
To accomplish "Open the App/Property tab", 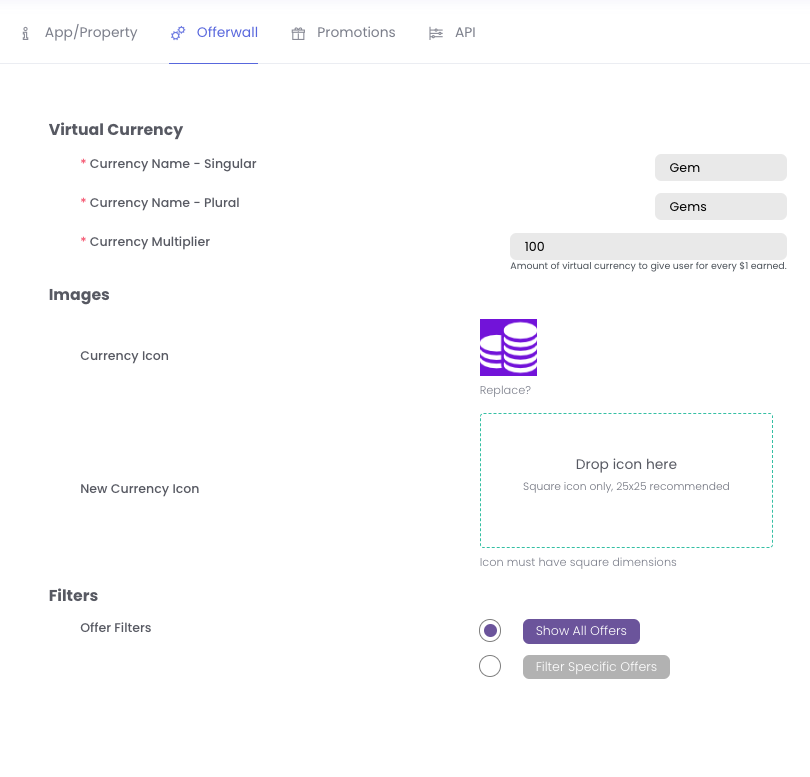I will [x=80, y=33].
